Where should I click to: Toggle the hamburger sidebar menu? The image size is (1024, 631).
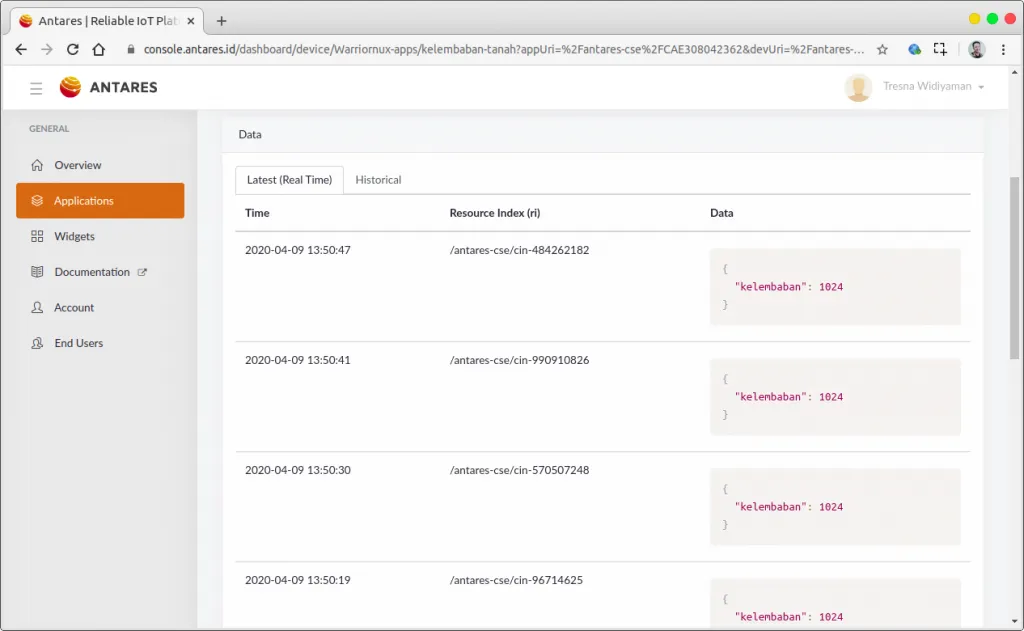[36, 88]
